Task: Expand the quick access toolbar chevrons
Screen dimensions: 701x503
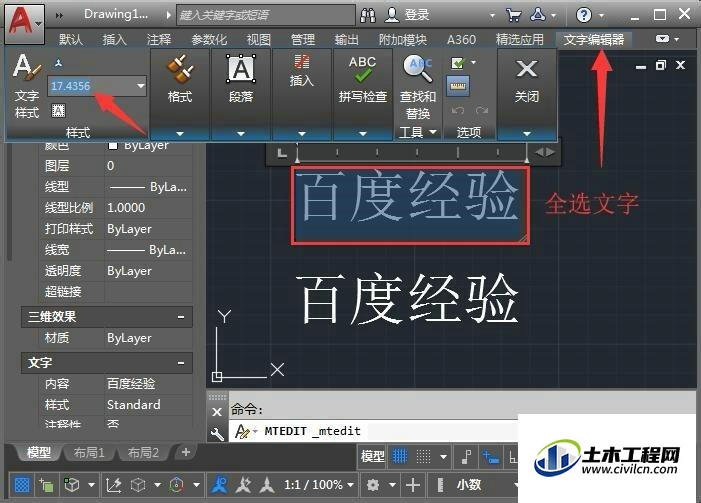Action: point(59,15)
